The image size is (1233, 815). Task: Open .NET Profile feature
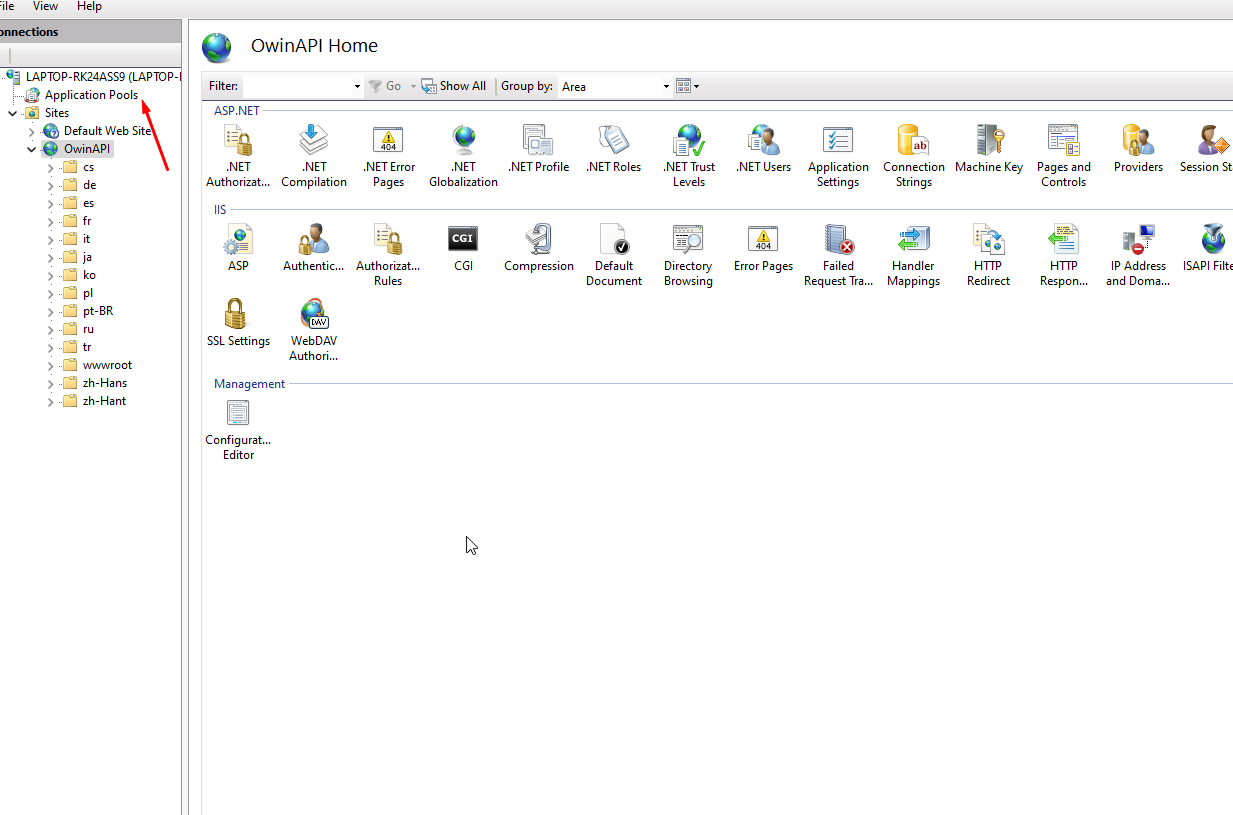[538, 149]
